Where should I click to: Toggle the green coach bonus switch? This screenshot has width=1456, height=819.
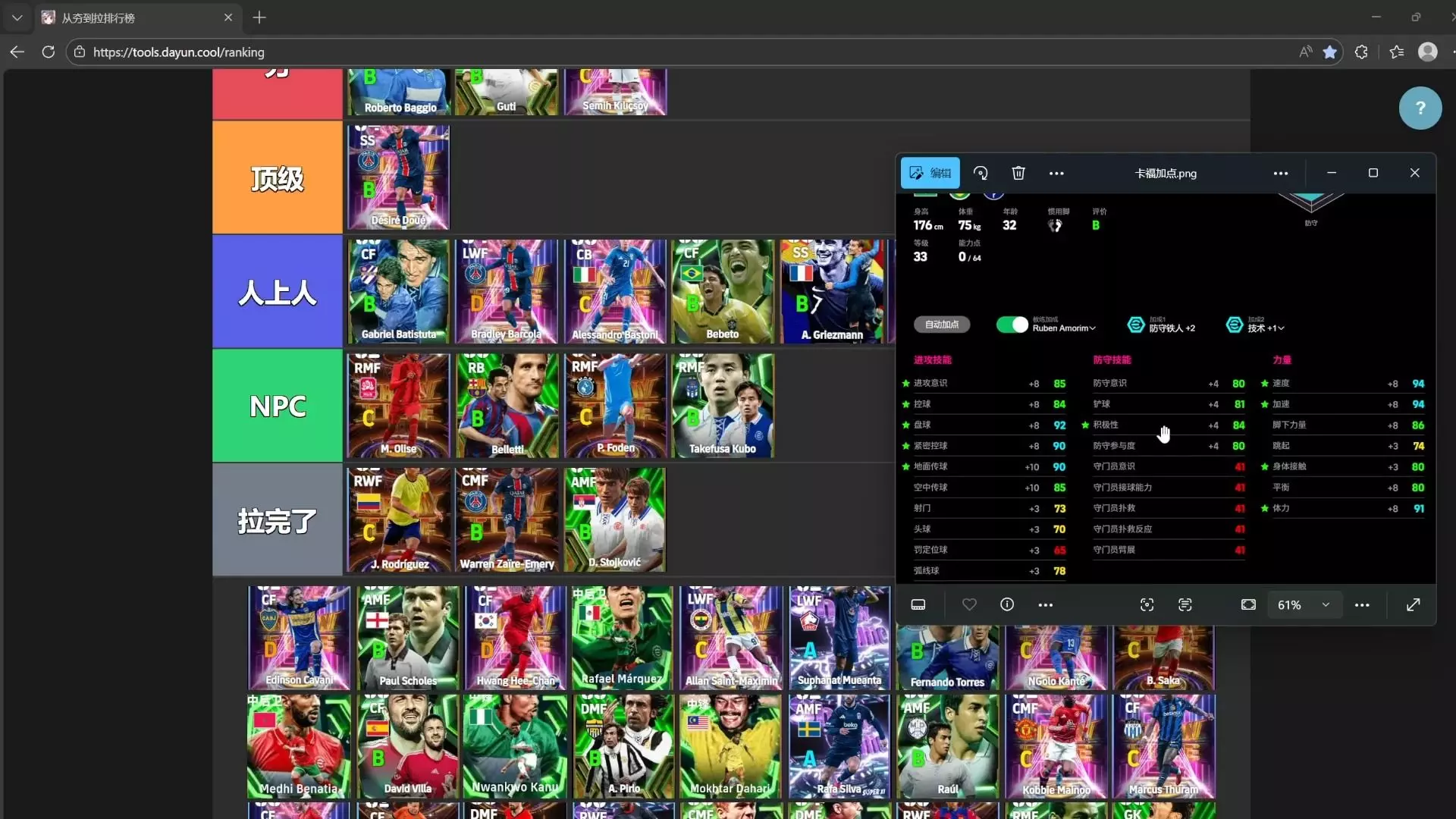pos(1012,325)
